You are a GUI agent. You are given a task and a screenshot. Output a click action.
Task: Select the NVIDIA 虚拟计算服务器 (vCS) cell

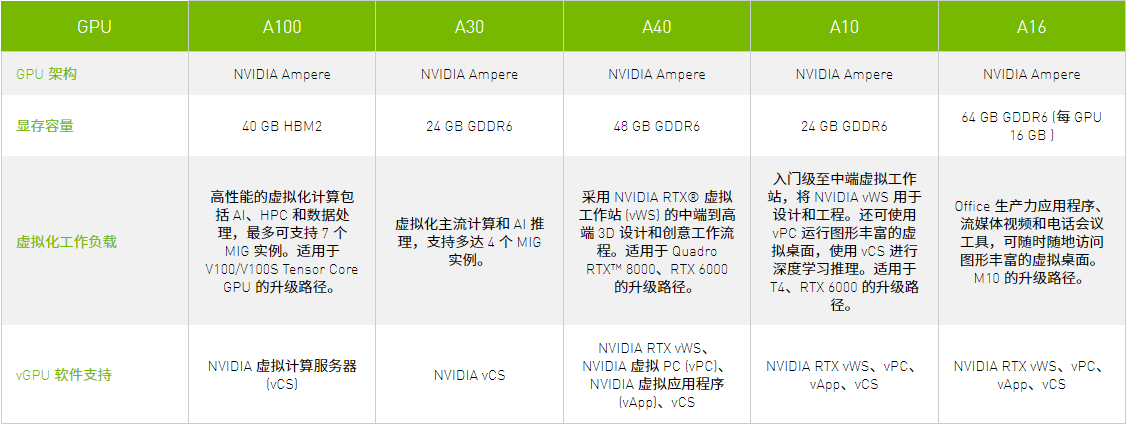(x=282, y=375)
